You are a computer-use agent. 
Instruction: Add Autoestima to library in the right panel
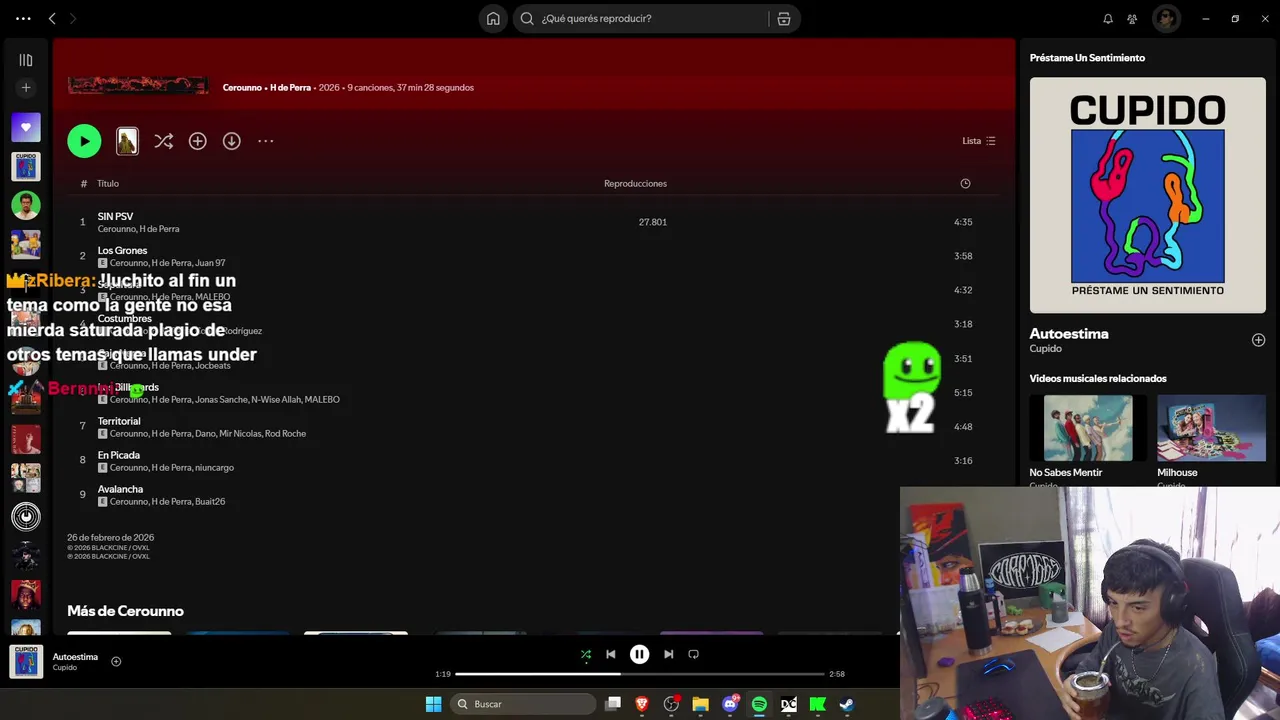1258,340
